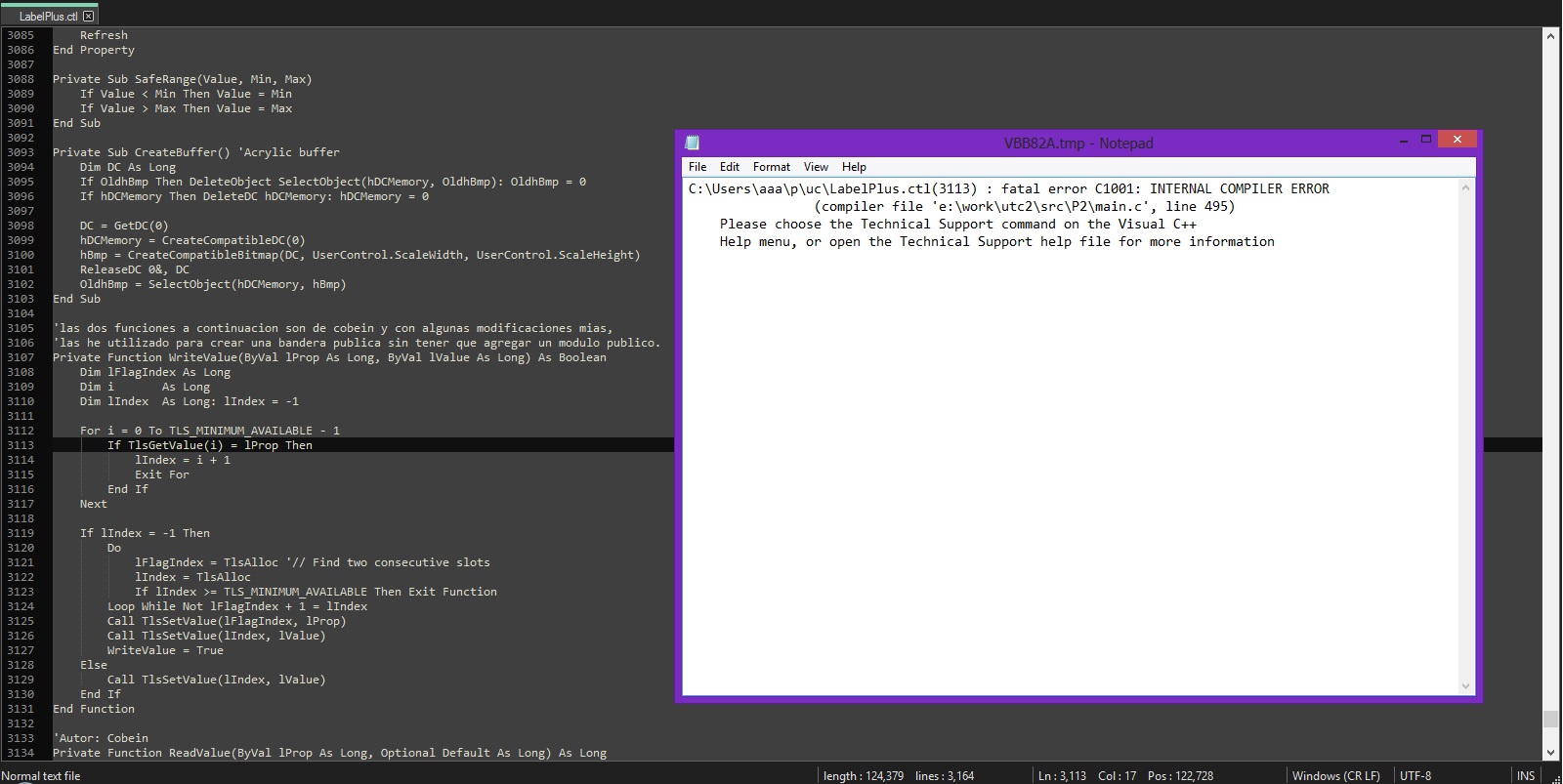Click the "Please choose the Technical Support" line
1563x784 pixels.
pos(958,224)
